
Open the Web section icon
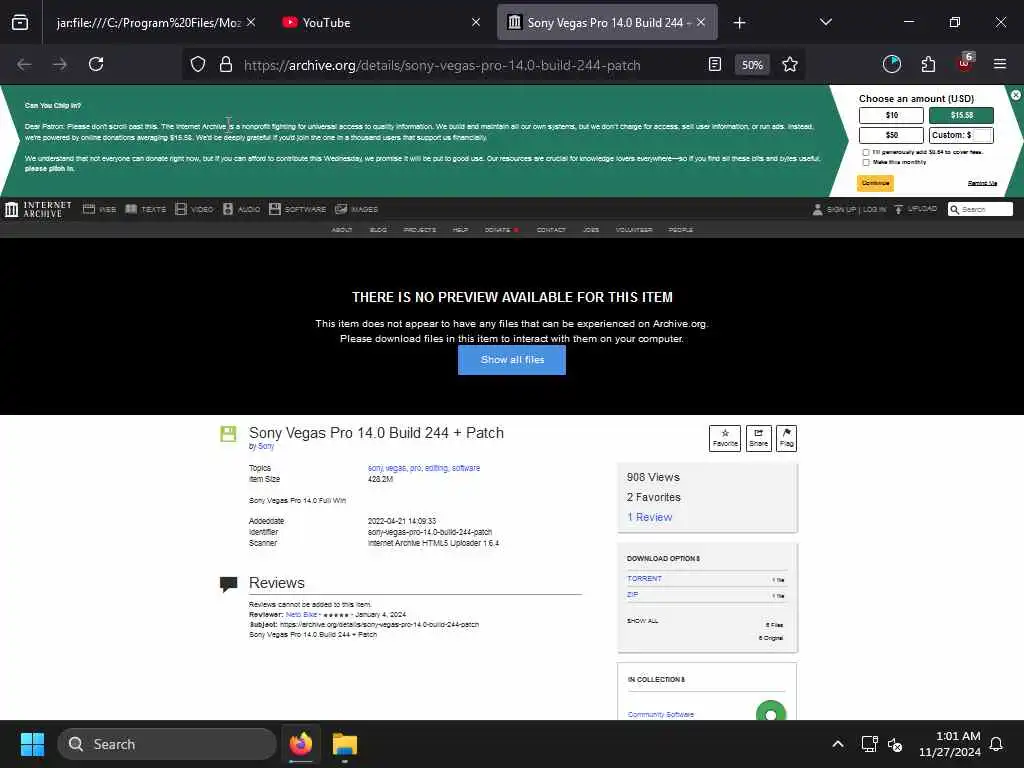point(89,209)
